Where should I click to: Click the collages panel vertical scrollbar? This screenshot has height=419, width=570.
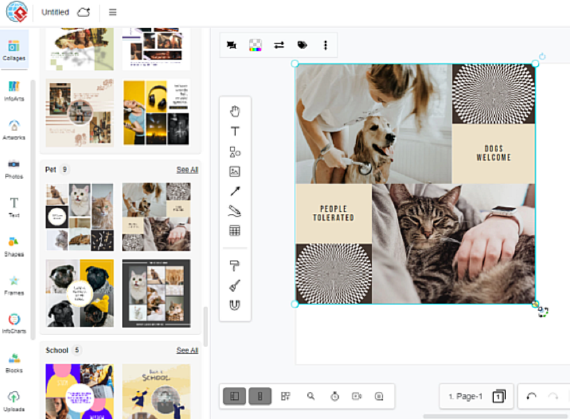click(x=205, y=327)
